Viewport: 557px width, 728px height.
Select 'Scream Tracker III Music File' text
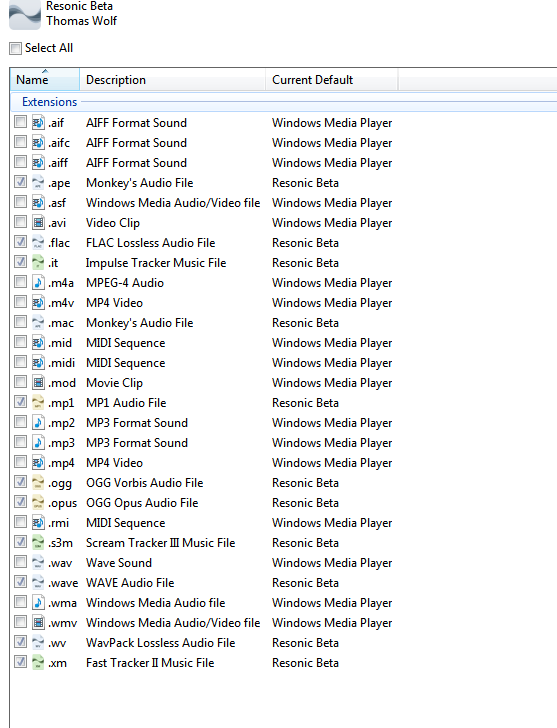click(x=161, y=543)
